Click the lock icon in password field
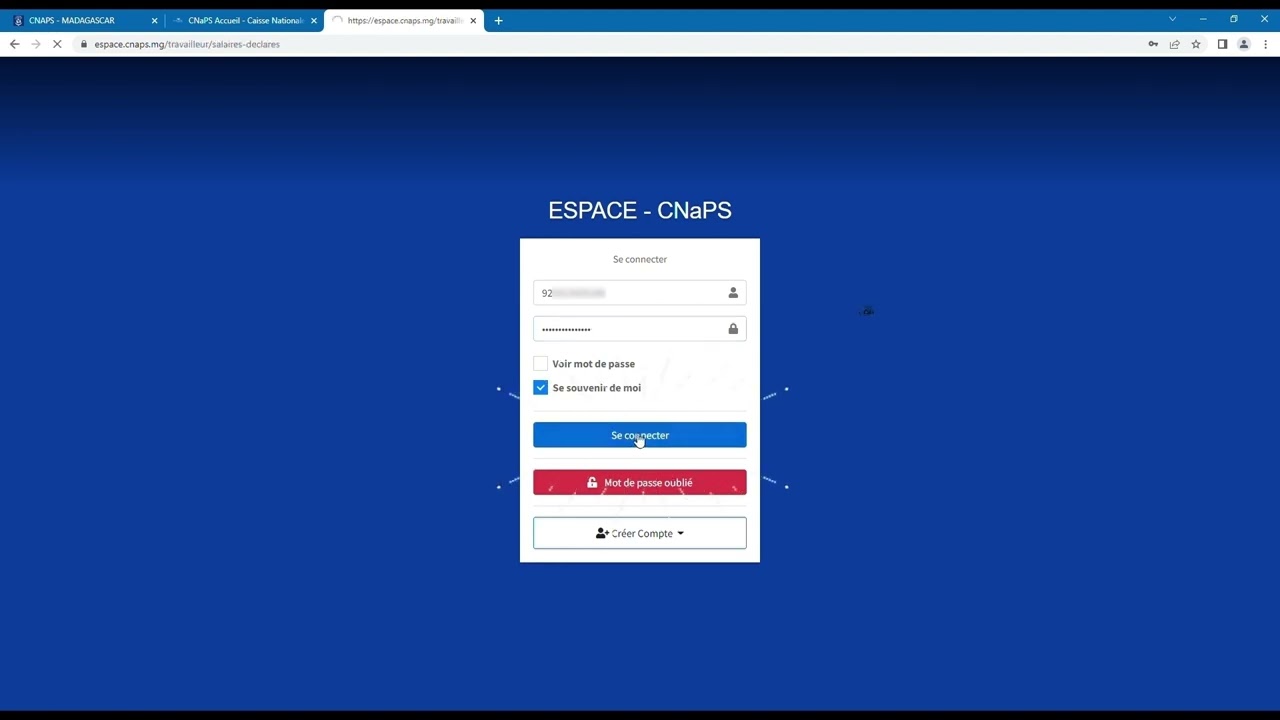Image resolution: width=1280 pixels, height=720 pixels. click(733, 329)
